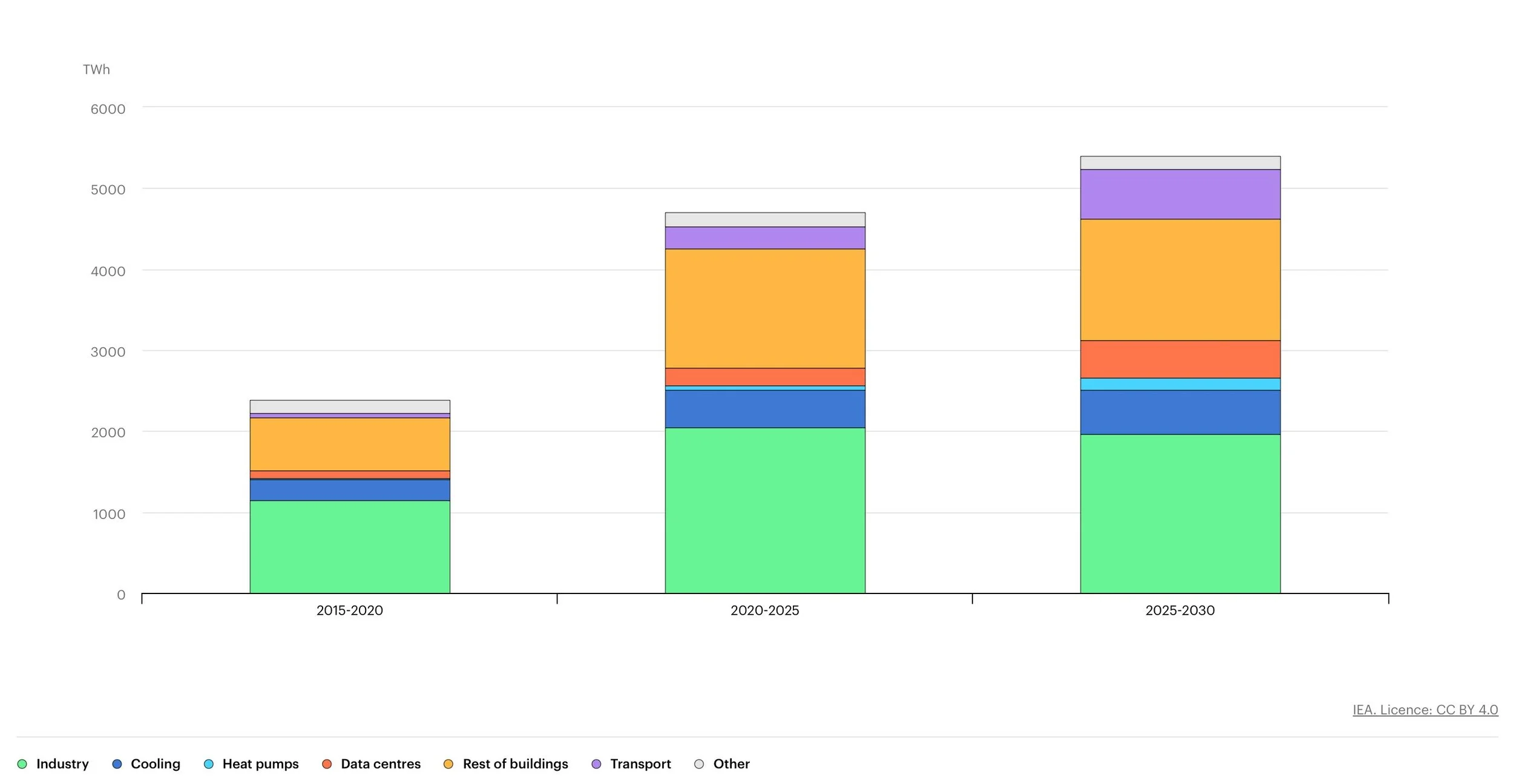This screenshot has height=784, width=1513.
Task: Click the purple Transport segment in the 2025-2030 bar
Action: tap(1180, 194)
